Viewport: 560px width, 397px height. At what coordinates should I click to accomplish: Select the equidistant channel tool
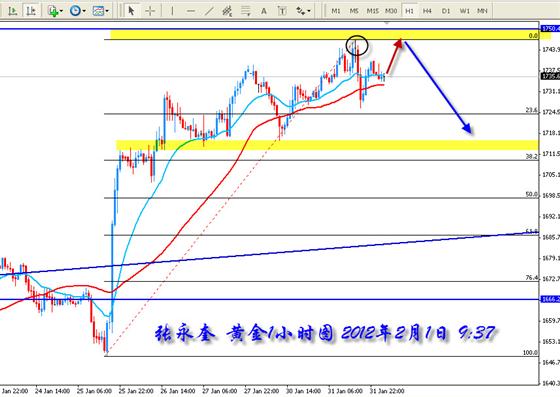[227, 11]
